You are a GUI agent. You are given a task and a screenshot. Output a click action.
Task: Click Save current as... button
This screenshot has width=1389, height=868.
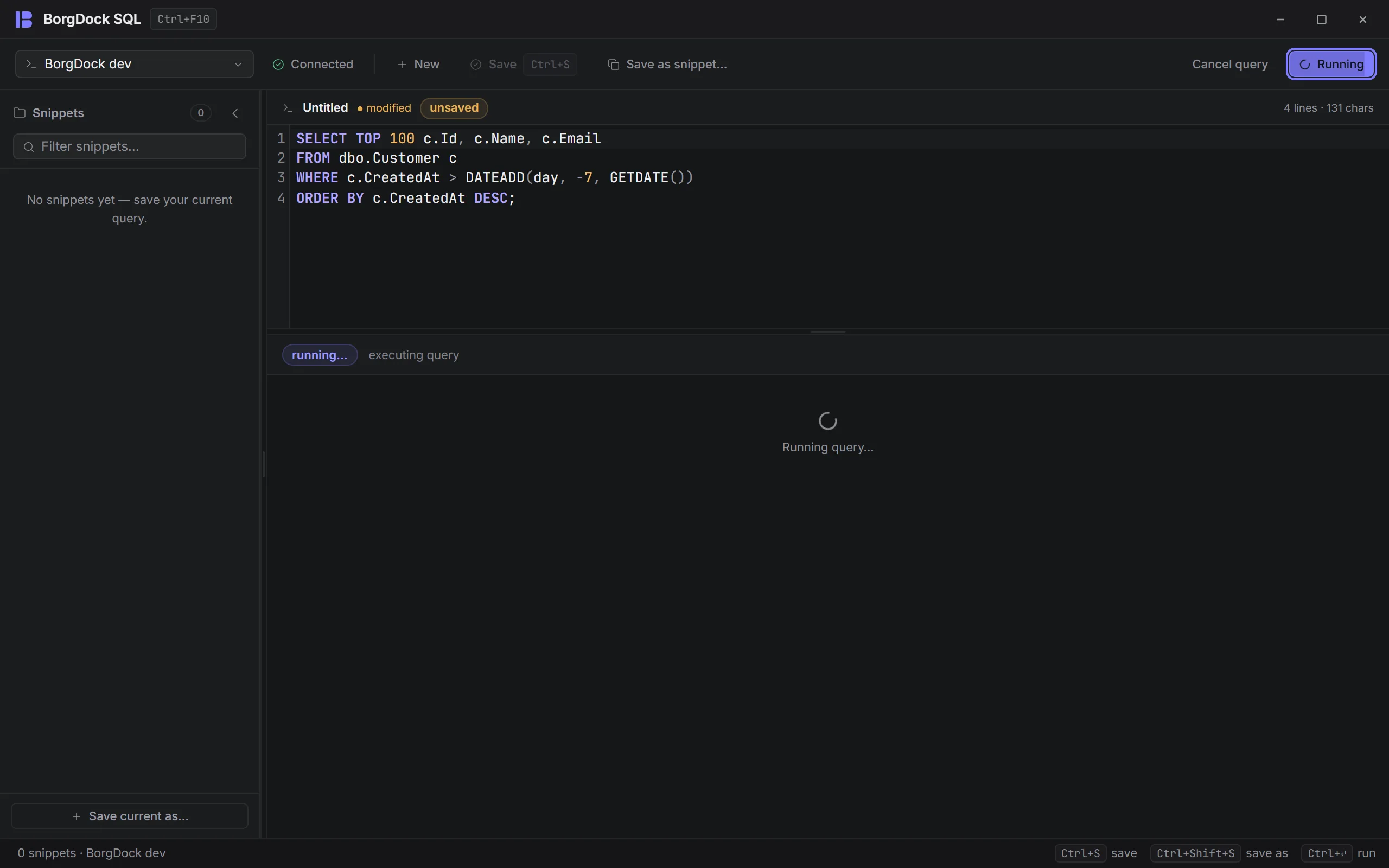click(x=130, y=816)
